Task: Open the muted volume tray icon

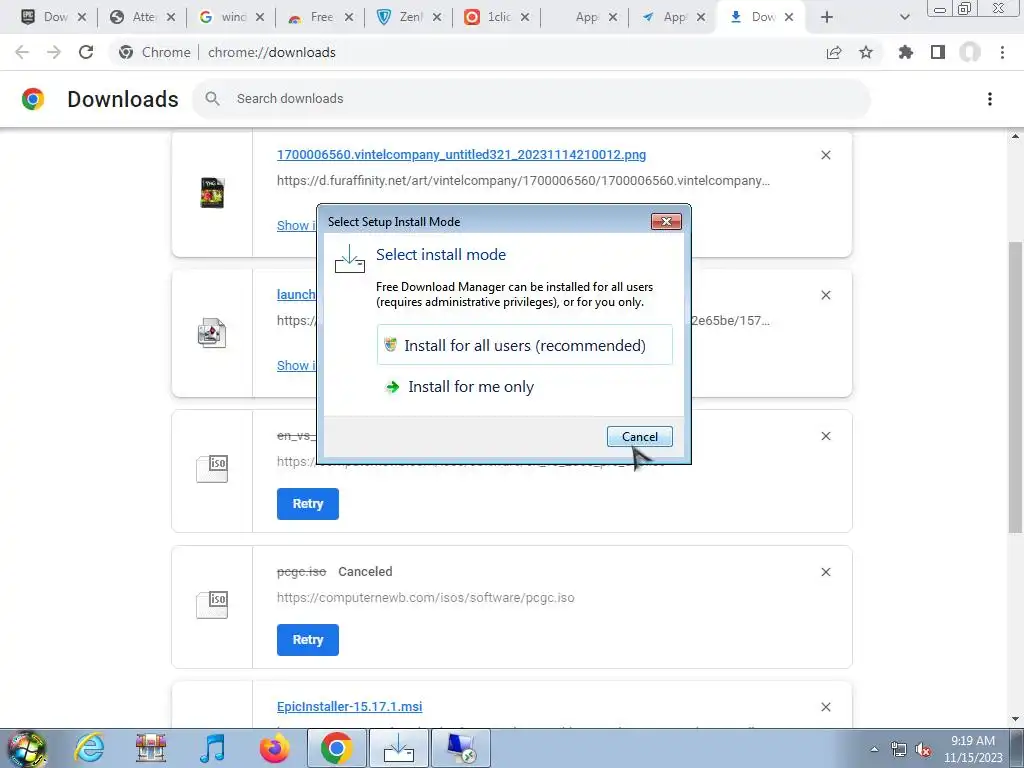Action: (923, 749)
